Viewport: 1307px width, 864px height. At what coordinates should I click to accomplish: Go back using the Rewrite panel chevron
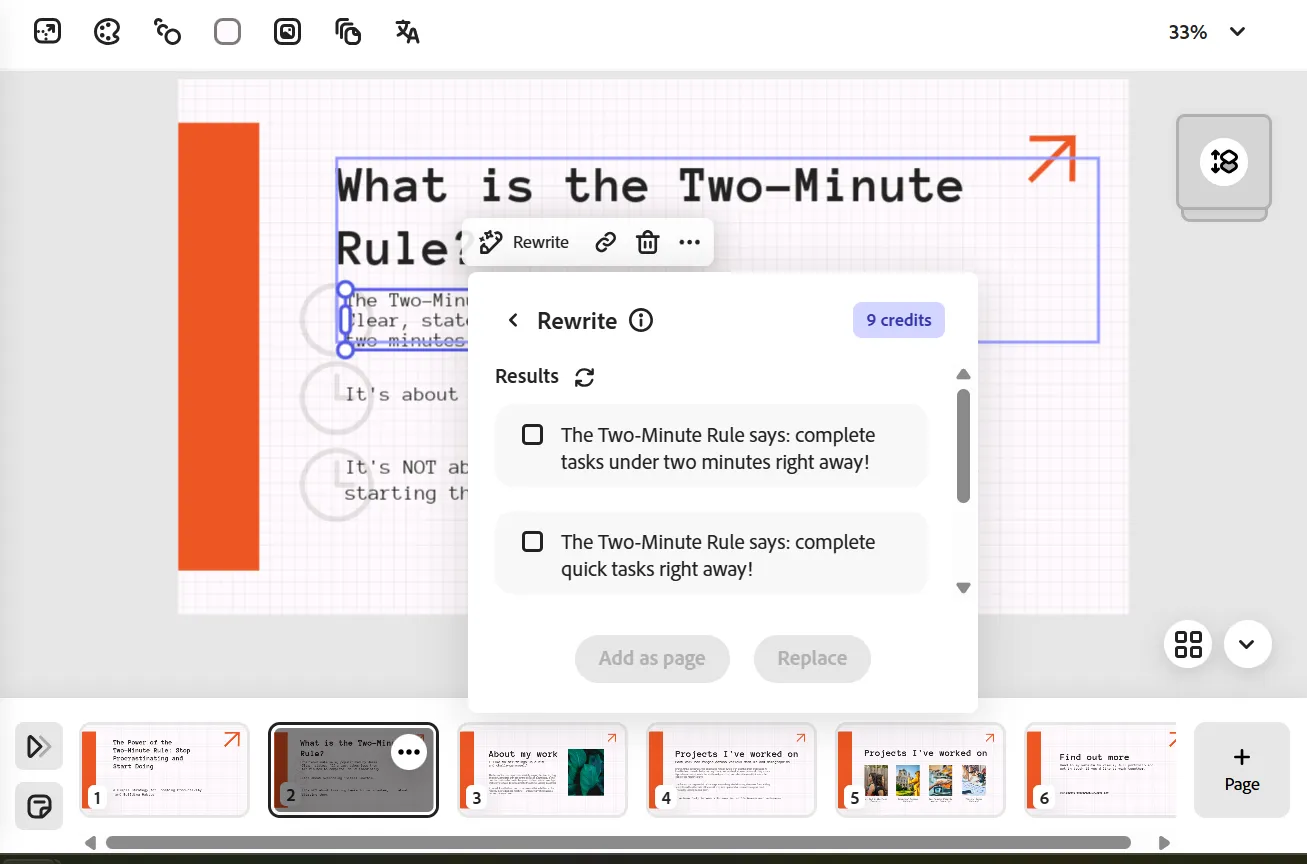tap(512, 320)
